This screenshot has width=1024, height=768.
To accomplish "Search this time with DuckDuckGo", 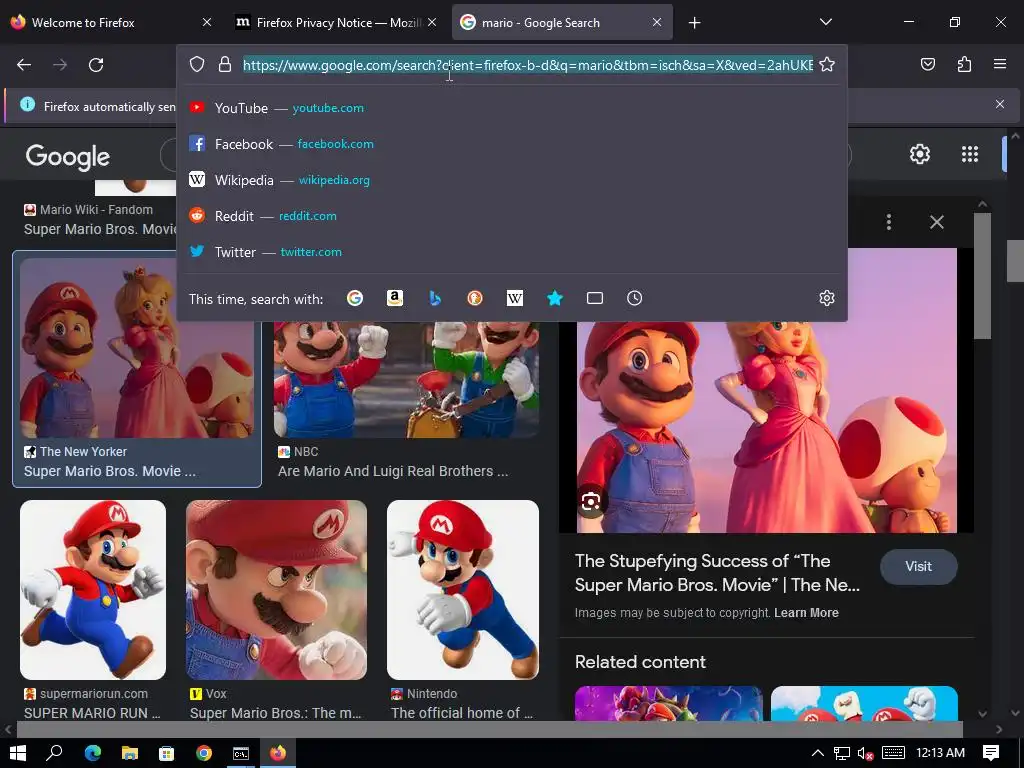I will click(x=475, y=298).
